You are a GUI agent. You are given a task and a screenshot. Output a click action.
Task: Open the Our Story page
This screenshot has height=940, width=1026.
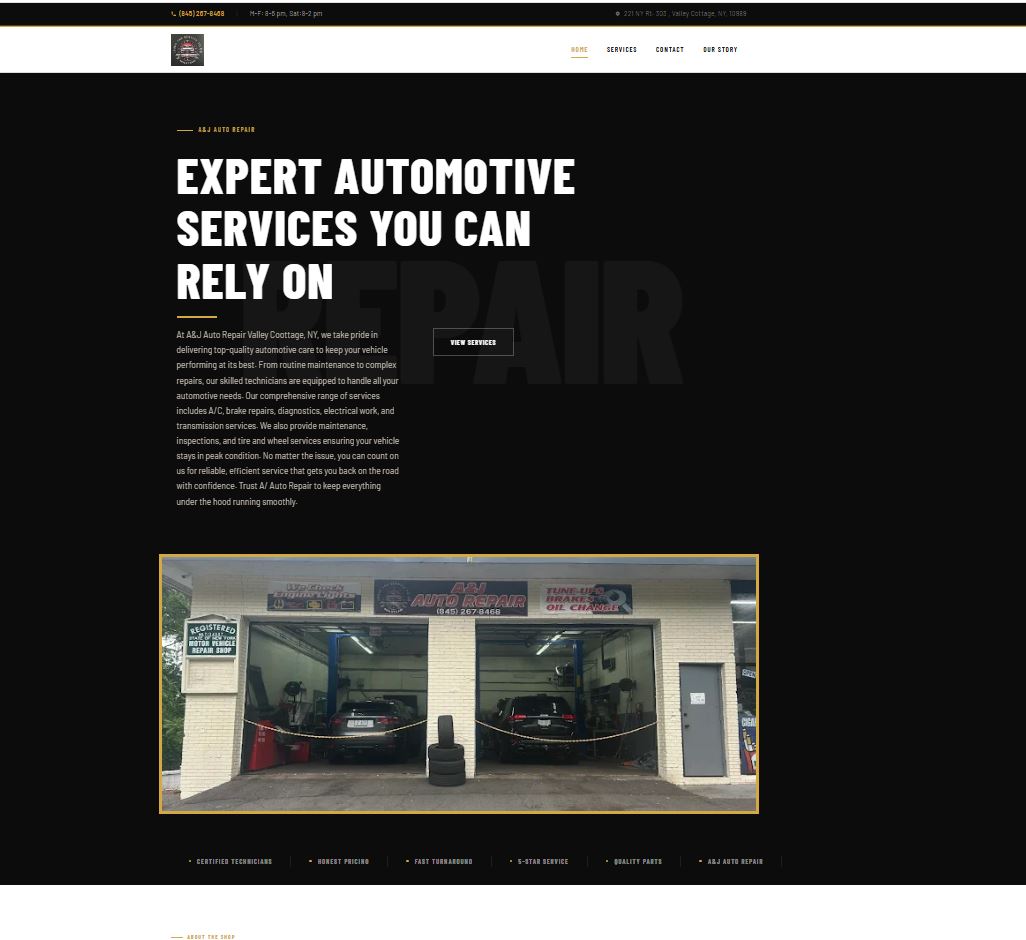pyautogui.click(x=720, y=50)
